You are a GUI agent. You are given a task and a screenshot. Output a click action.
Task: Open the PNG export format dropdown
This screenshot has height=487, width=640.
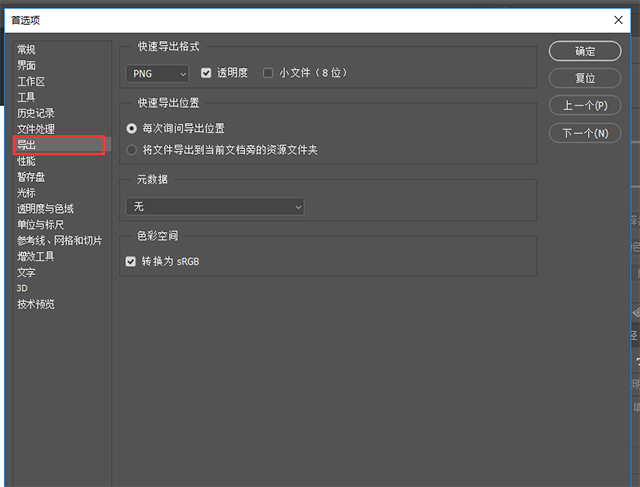(x=157, y=73)
